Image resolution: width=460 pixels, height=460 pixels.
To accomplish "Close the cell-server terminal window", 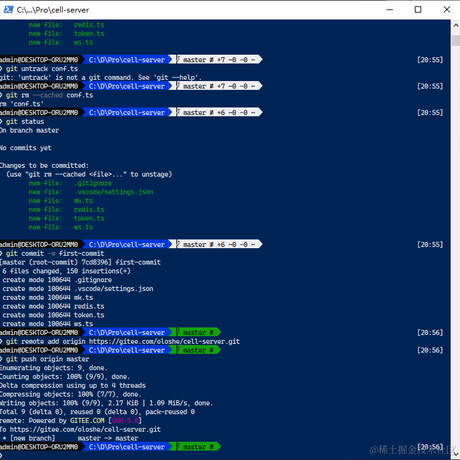I will 447,10.
